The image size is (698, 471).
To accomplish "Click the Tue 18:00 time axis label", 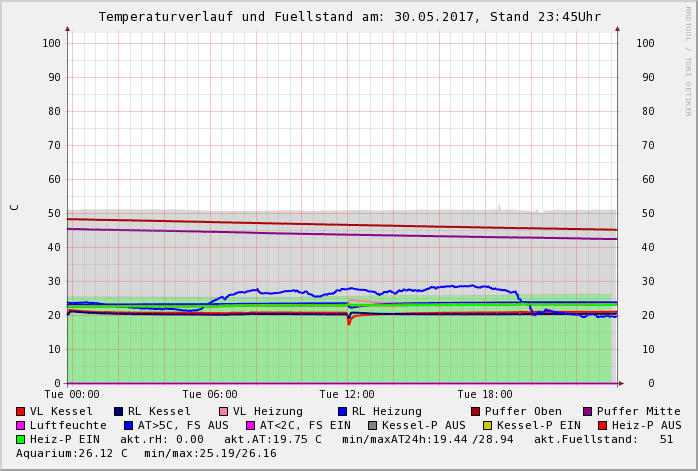I will point(484,395).
